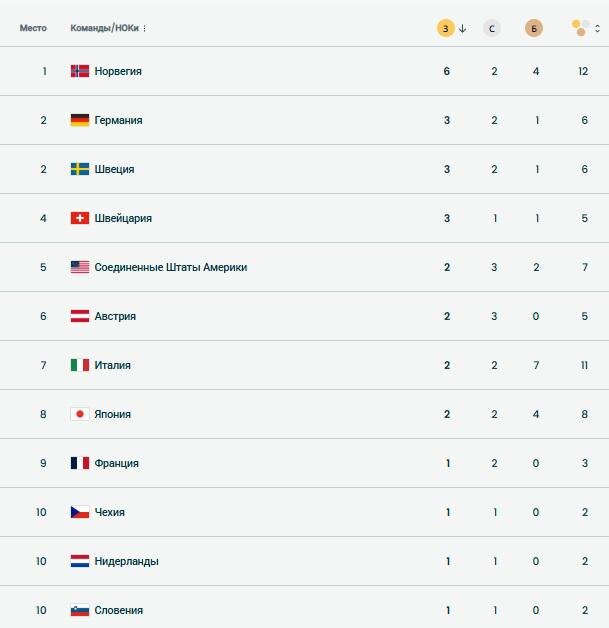Click Norway's flag icon

point(80,71)
